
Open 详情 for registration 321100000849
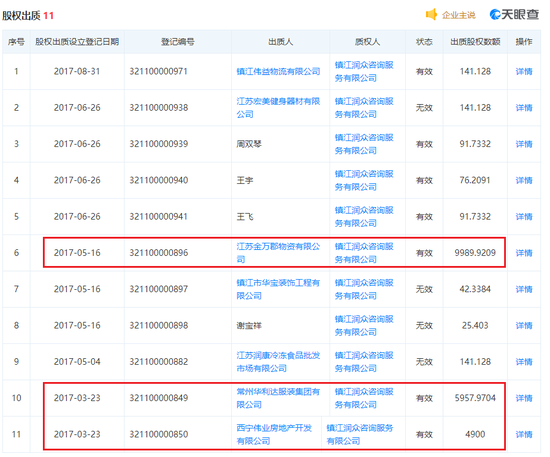coord(524,398)
